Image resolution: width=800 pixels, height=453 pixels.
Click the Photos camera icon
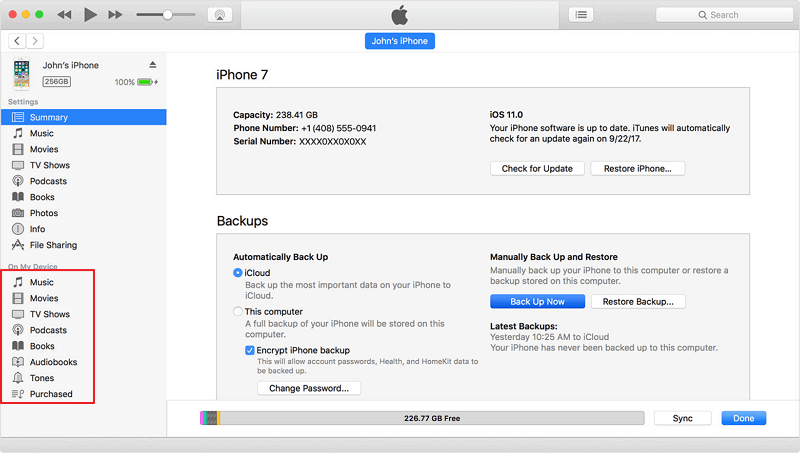tap(18, 213)
